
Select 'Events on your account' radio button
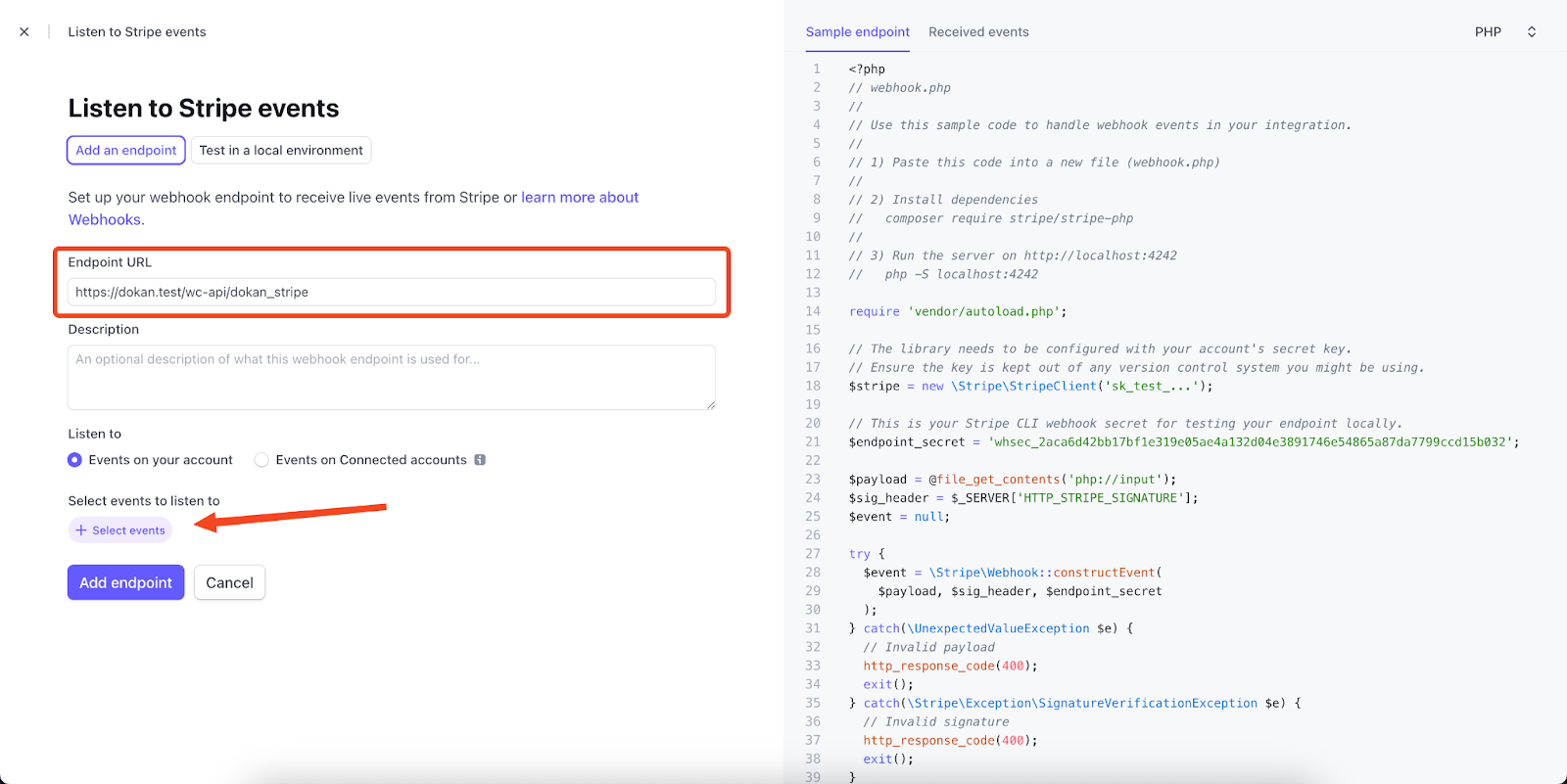coord(74,460)
